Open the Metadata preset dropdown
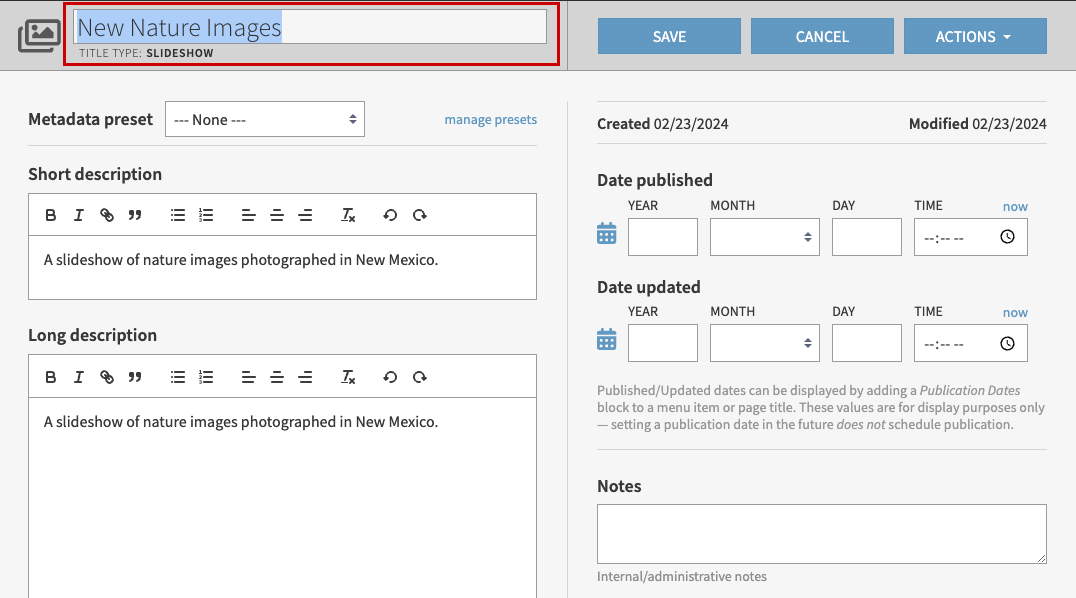 coord(264,118)
